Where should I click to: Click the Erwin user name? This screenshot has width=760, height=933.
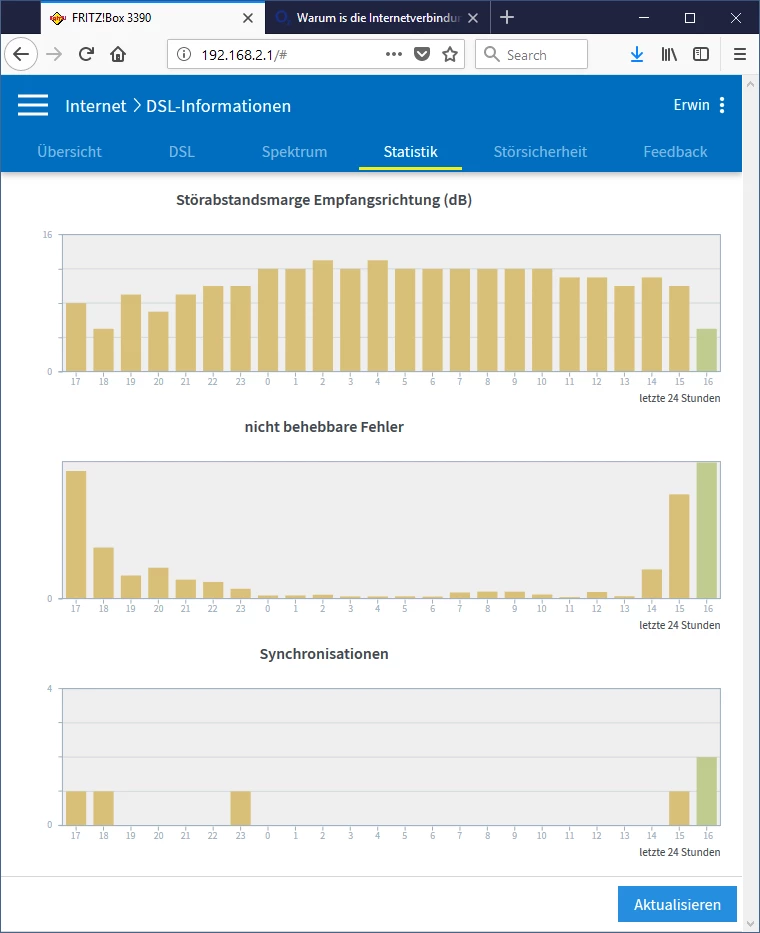[692, 105]
